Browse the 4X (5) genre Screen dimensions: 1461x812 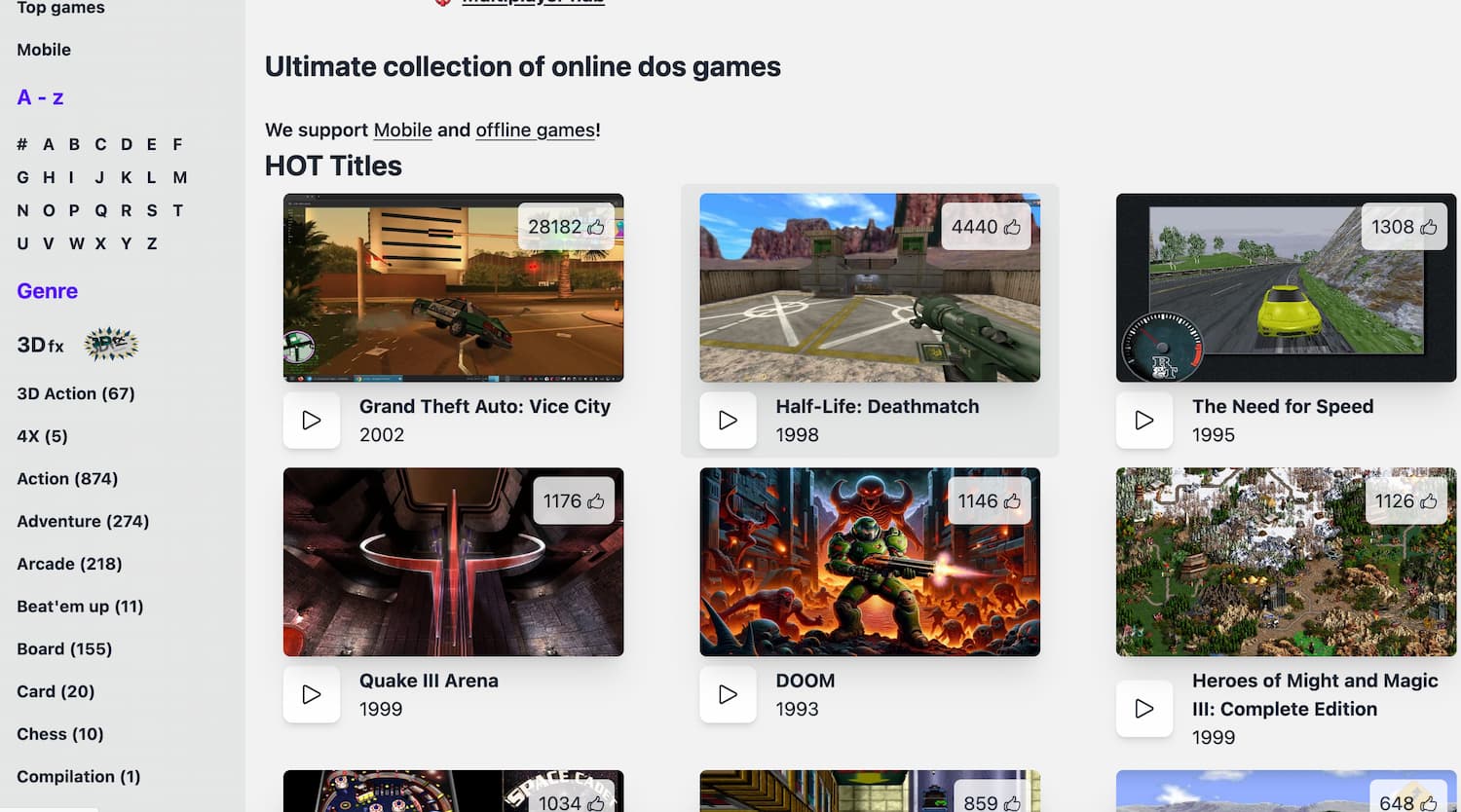tap(42, 436)
